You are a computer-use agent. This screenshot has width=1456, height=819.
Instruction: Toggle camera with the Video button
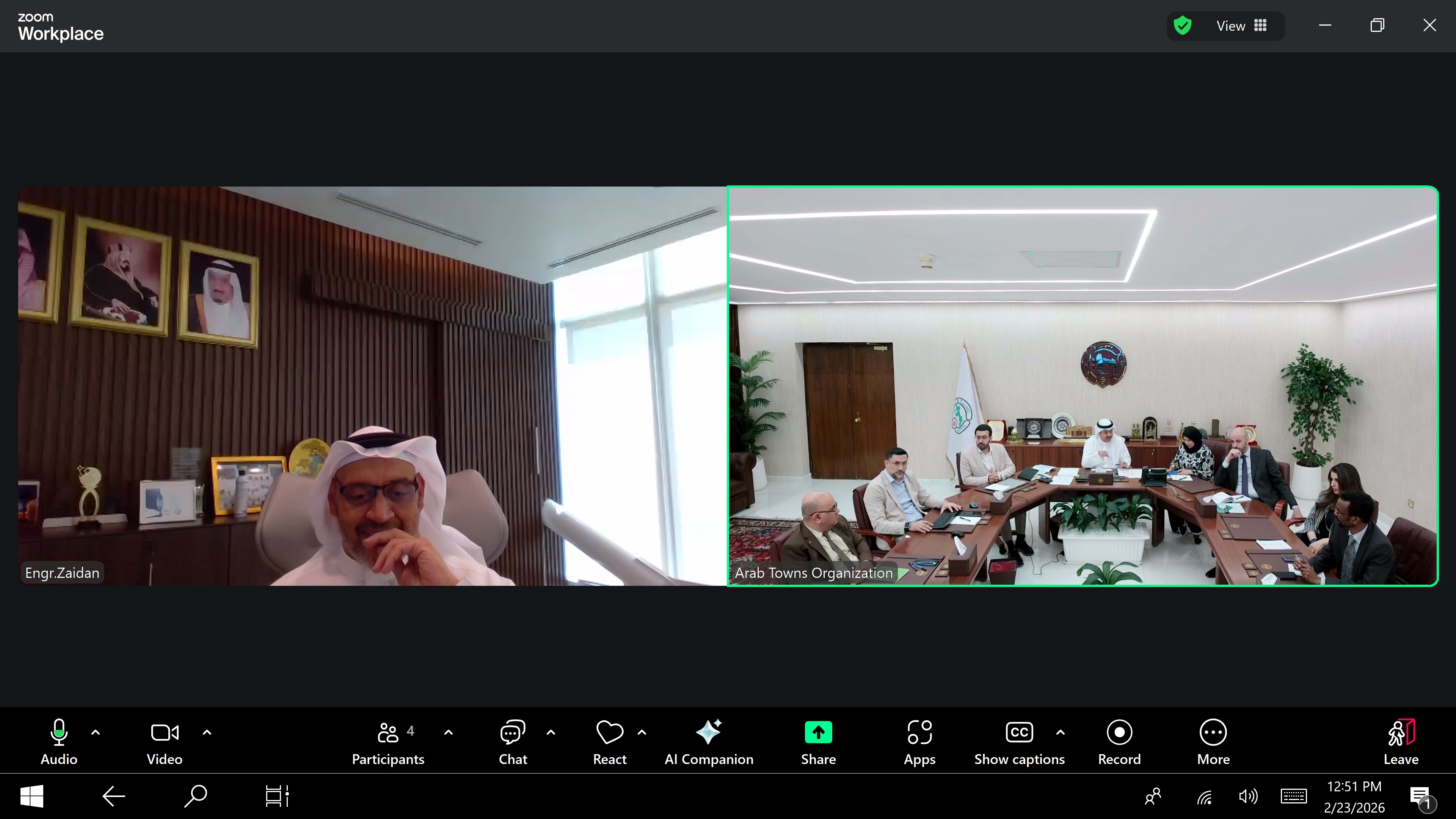[x=165, y=741]
